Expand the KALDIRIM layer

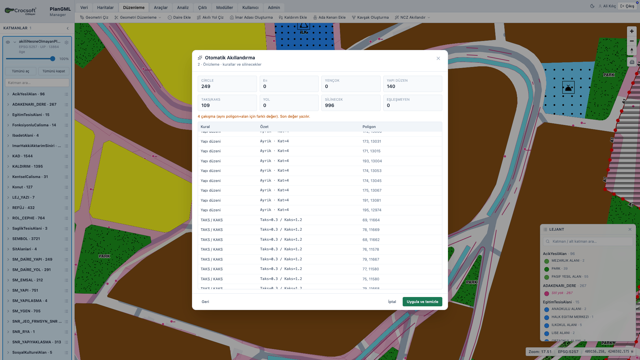[8, 167]
